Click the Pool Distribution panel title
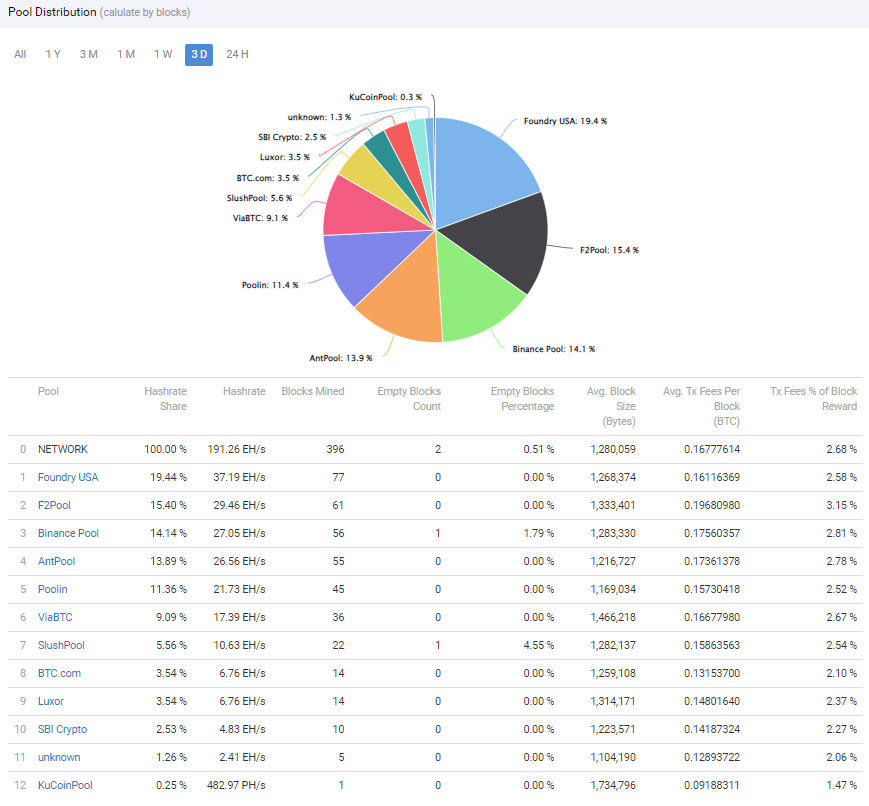The width and height of the screenshot is (869, 806). tap(52, 12)
